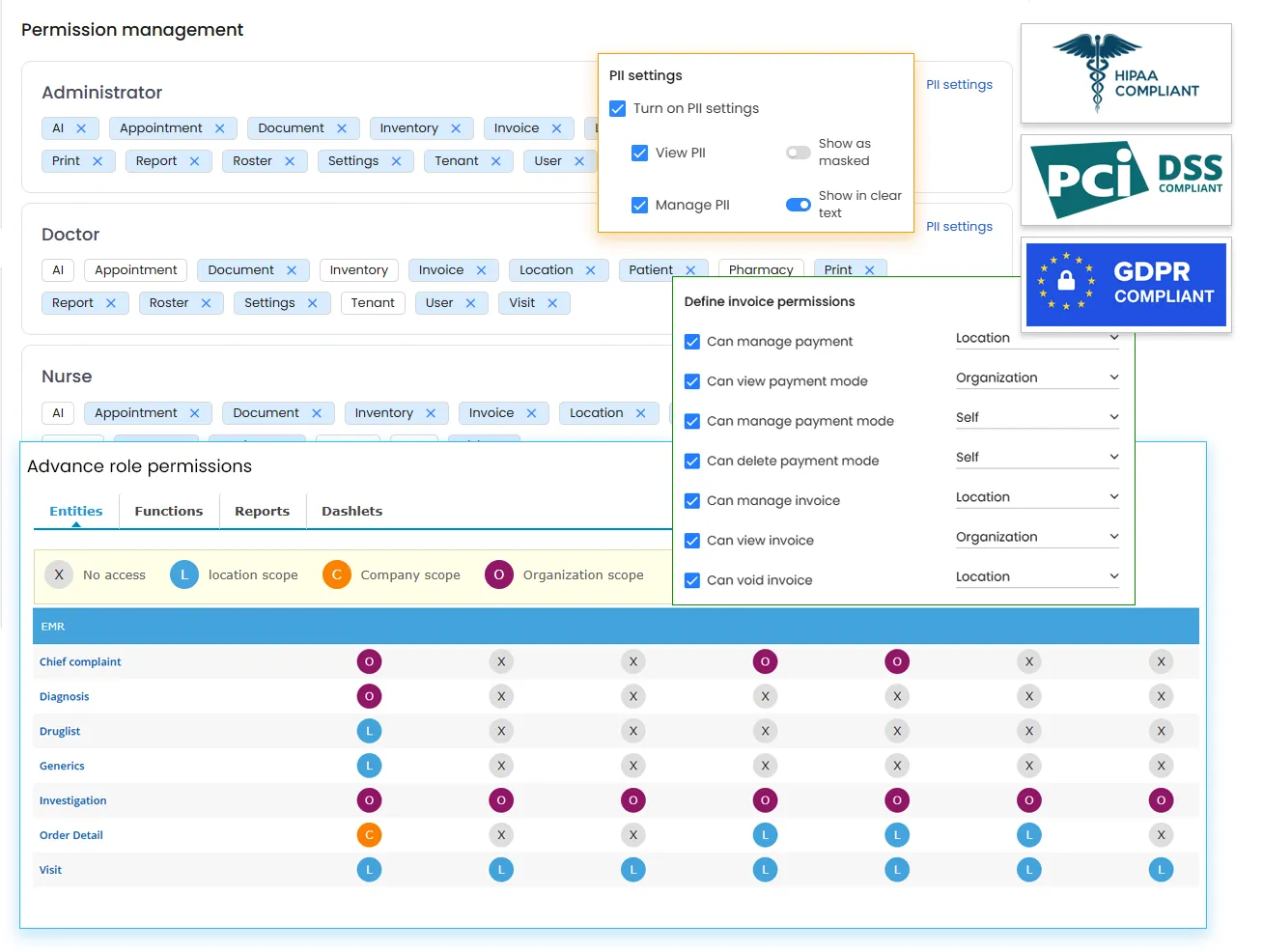
Task: Remove Document tag from Nurse role
Action: click(x=316, y=413)
